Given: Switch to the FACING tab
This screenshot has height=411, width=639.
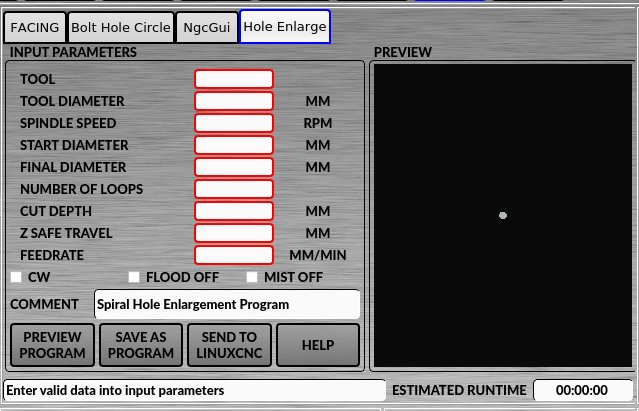Looking at the screenshot, I should point(35,27).
